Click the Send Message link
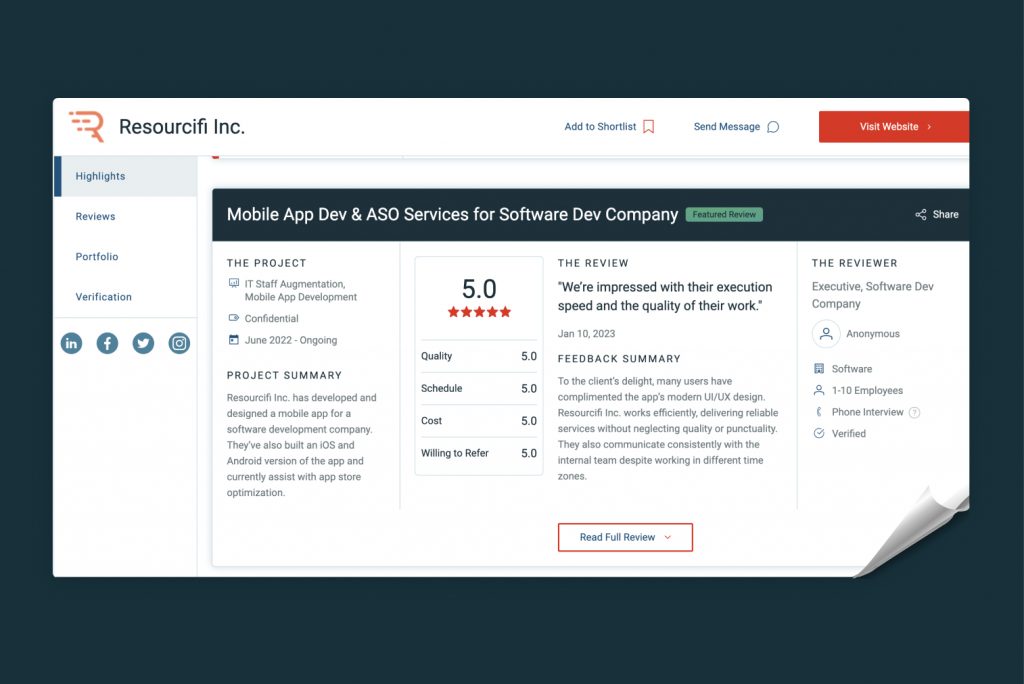Viewport: 1024px width, 684px height. [727, 127]
